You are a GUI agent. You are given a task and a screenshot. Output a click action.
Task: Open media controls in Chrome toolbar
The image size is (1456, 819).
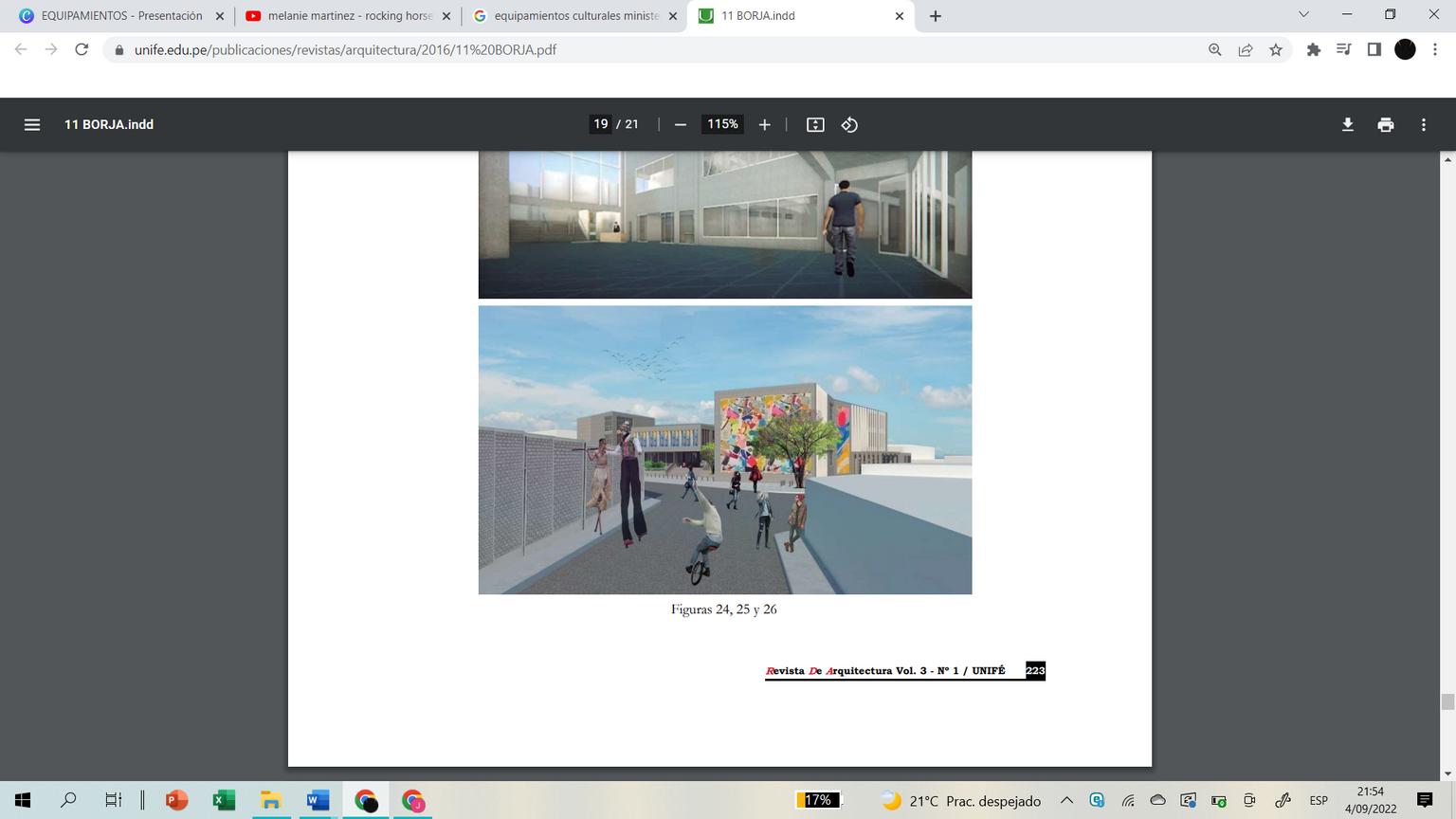coord(1343,49)
